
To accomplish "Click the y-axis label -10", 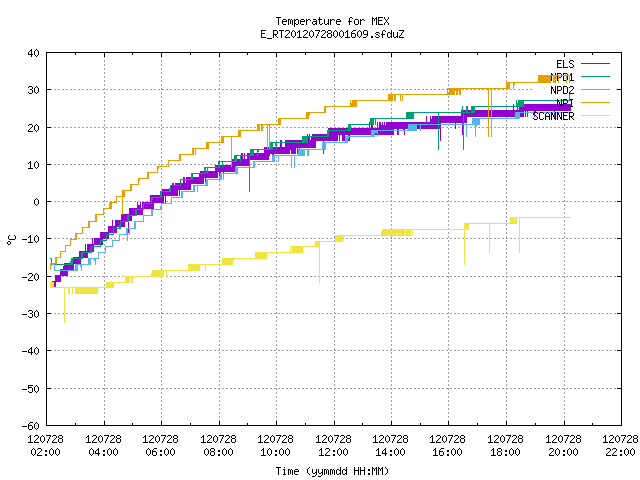I will click(x=31, y=239).
